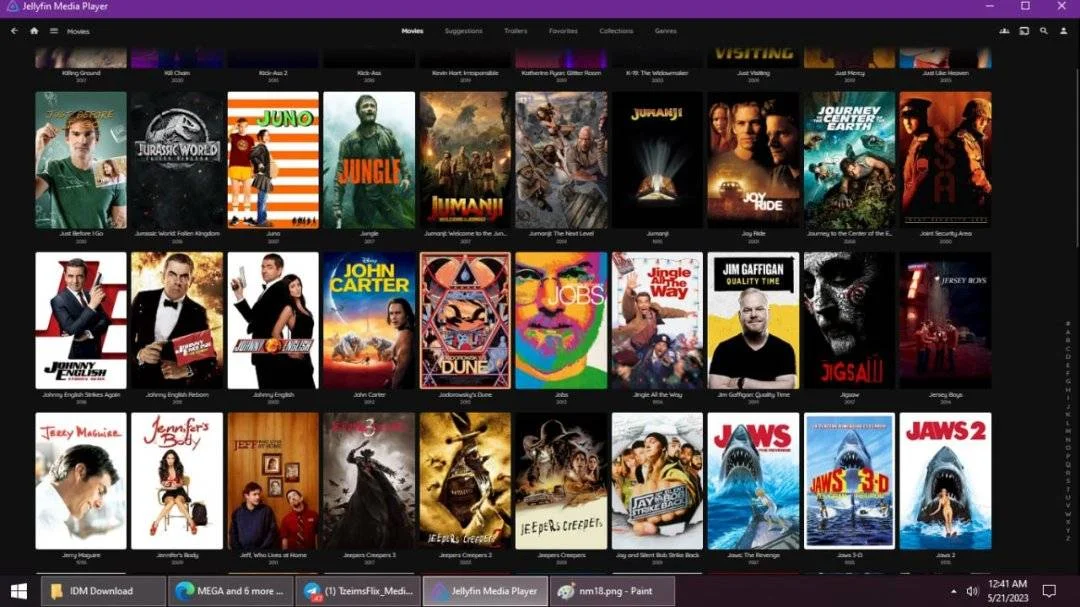Open the Jerry Maguire poster
This screenshot has height=607, width=1080.
[x=81, y=481]
